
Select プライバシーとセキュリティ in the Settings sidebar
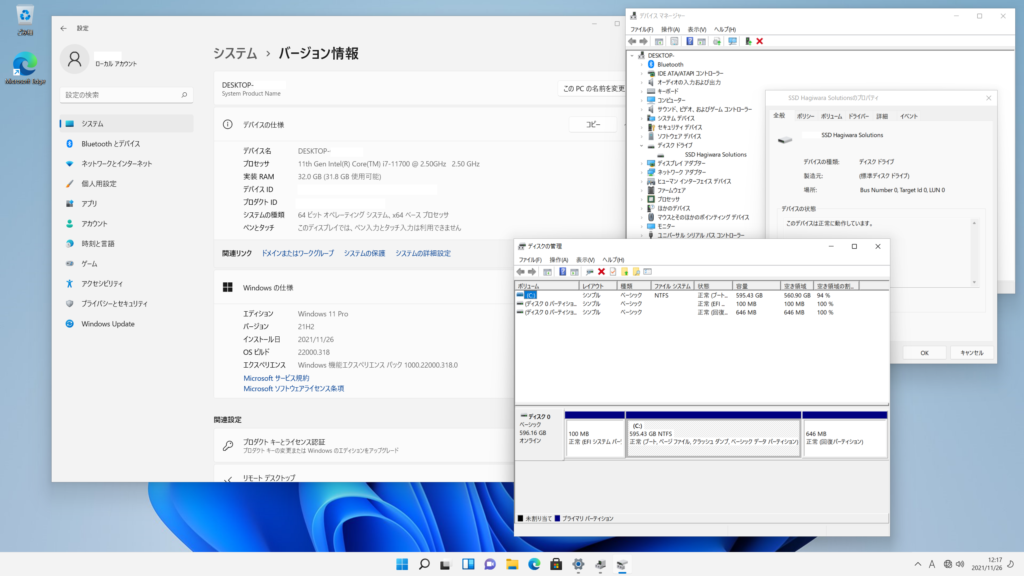click(126, 304)
